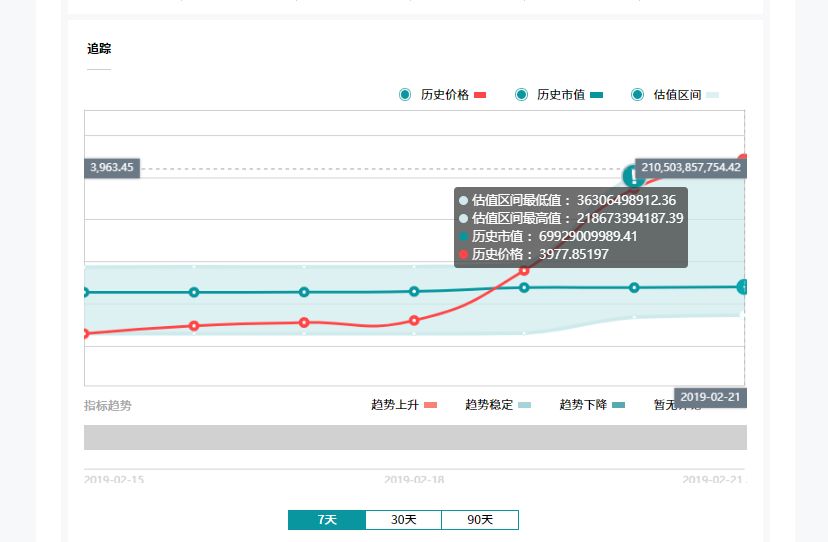The image size is (828, 542).
Task: Click the 趋势下降 legend teal swatch
Action: pos(618,405)
